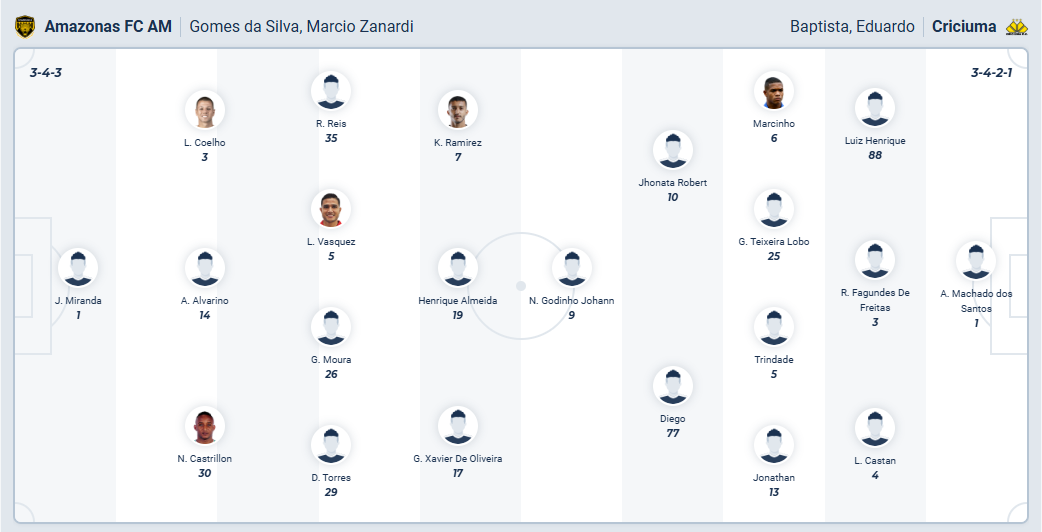Click Diego's number 77 avatar

click(x=672, y=386)
